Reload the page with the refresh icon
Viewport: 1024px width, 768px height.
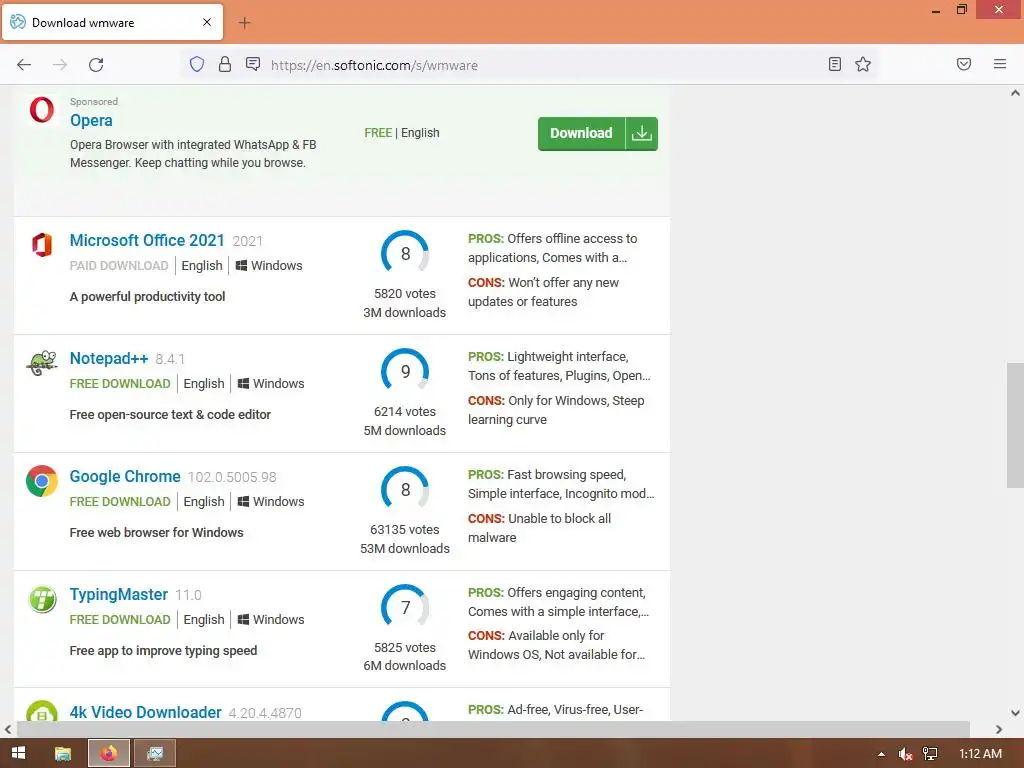click(x=96, y=65)
